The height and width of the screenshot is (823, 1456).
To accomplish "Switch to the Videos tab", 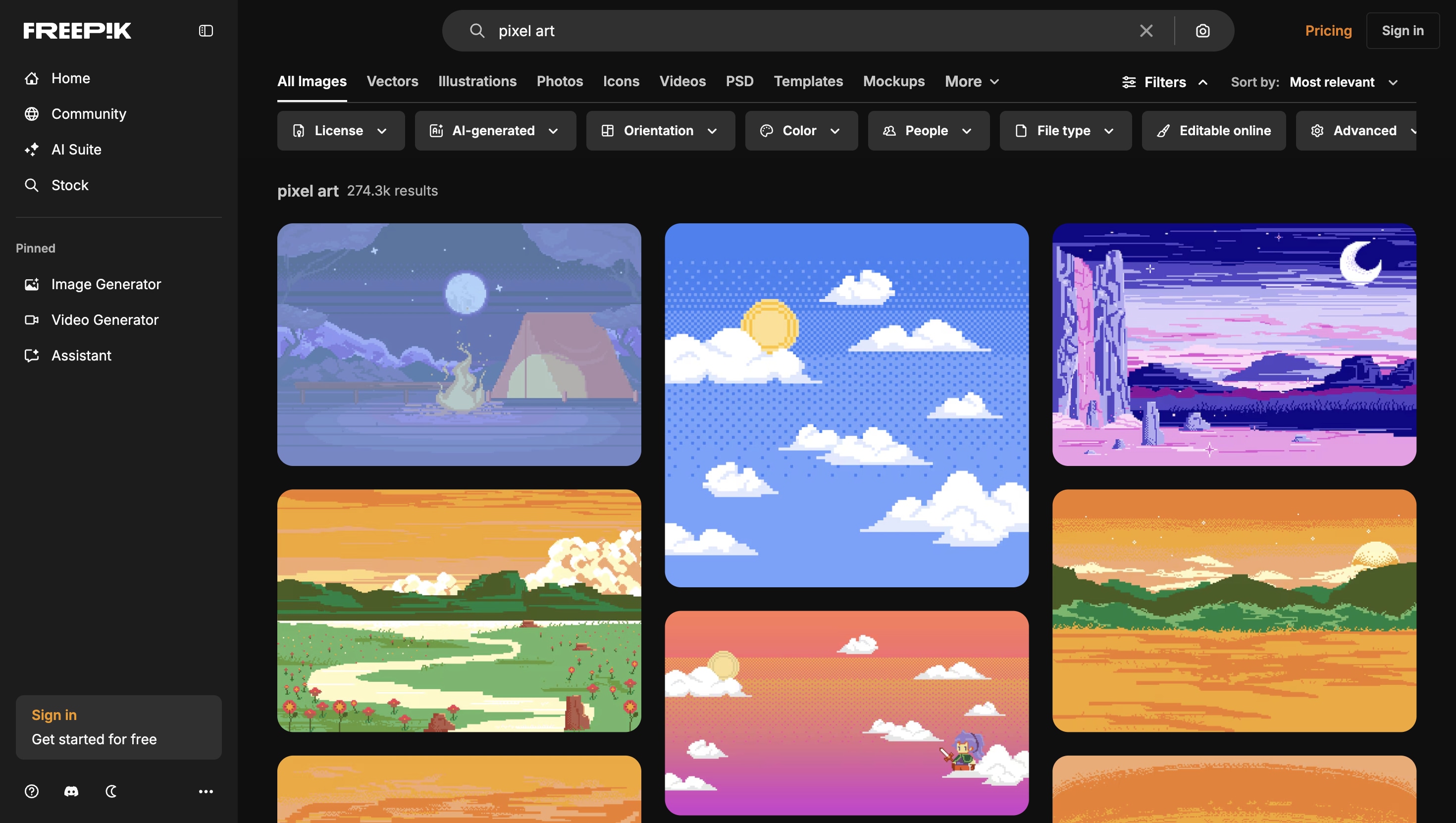I will click(682, 81).
